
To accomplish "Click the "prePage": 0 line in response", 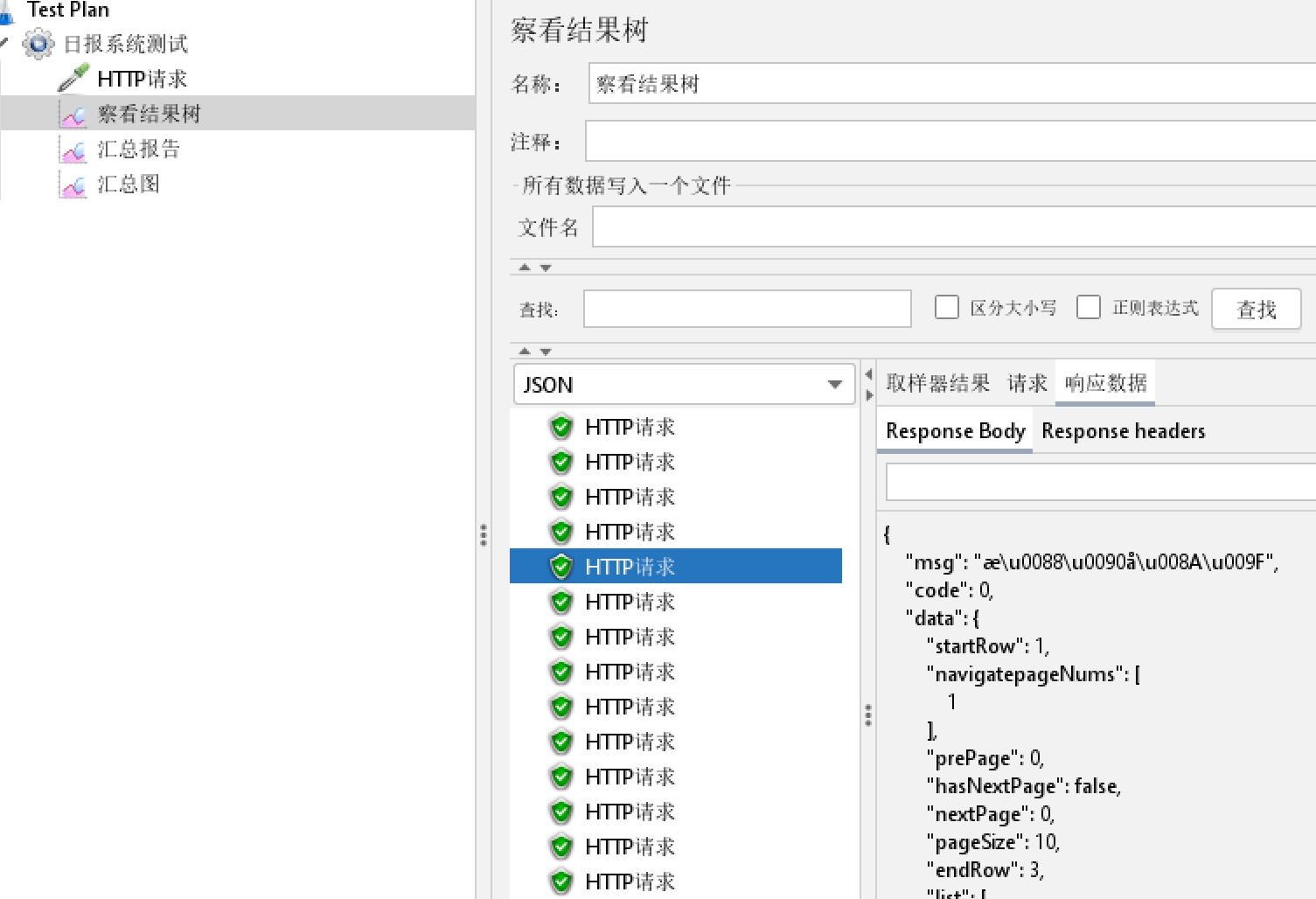I will tap(985, 758).
